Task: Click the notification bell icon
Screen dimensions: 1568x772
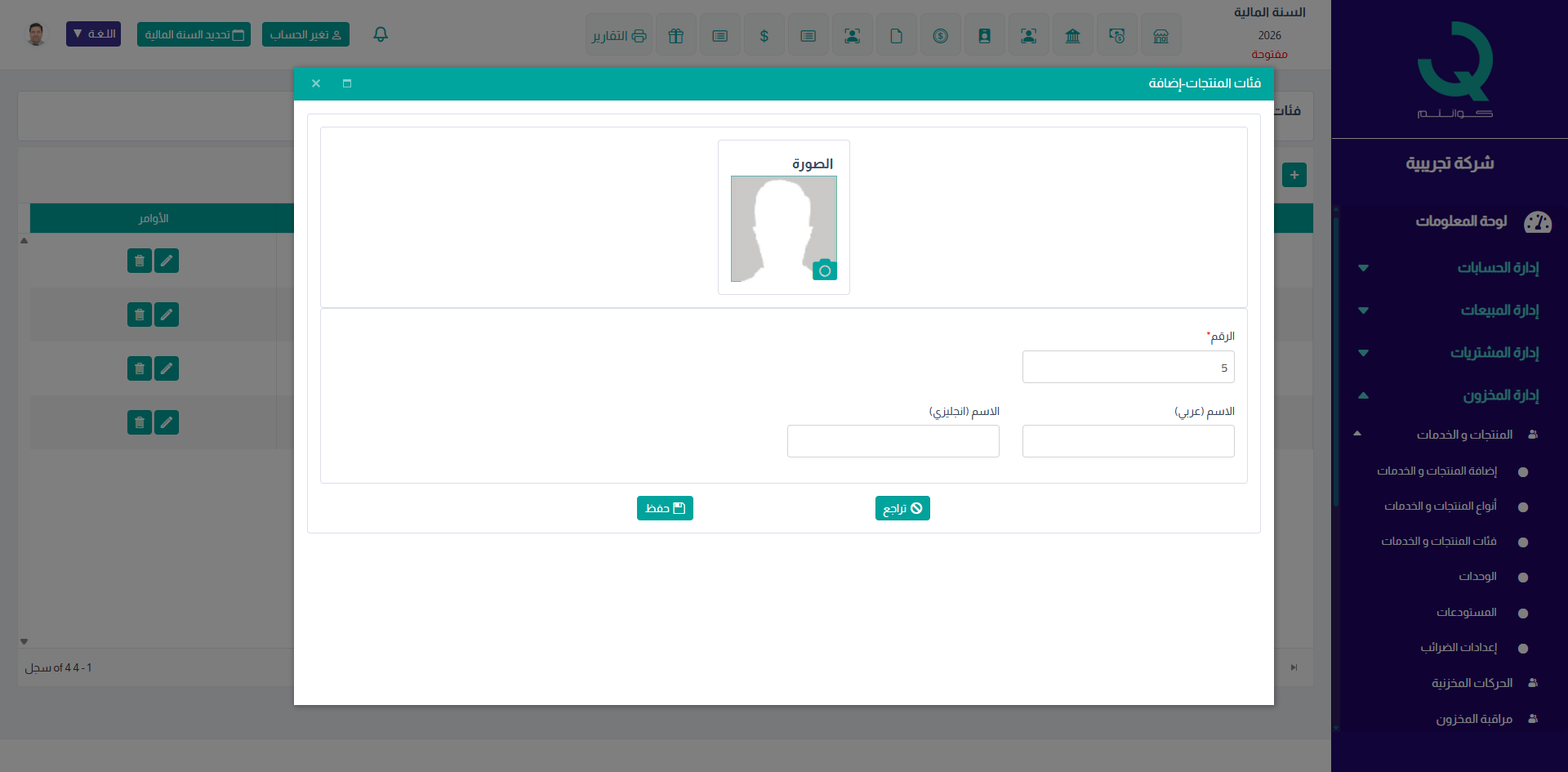Action: [x=381, y=34]
